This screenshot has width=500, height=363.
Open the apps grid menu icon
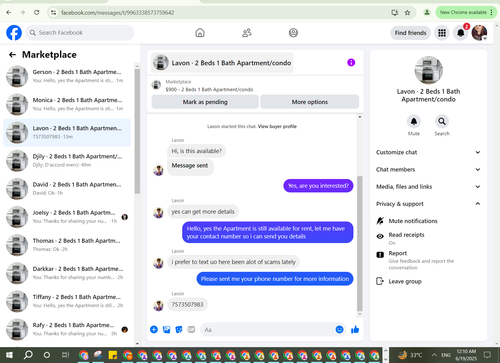442,33
